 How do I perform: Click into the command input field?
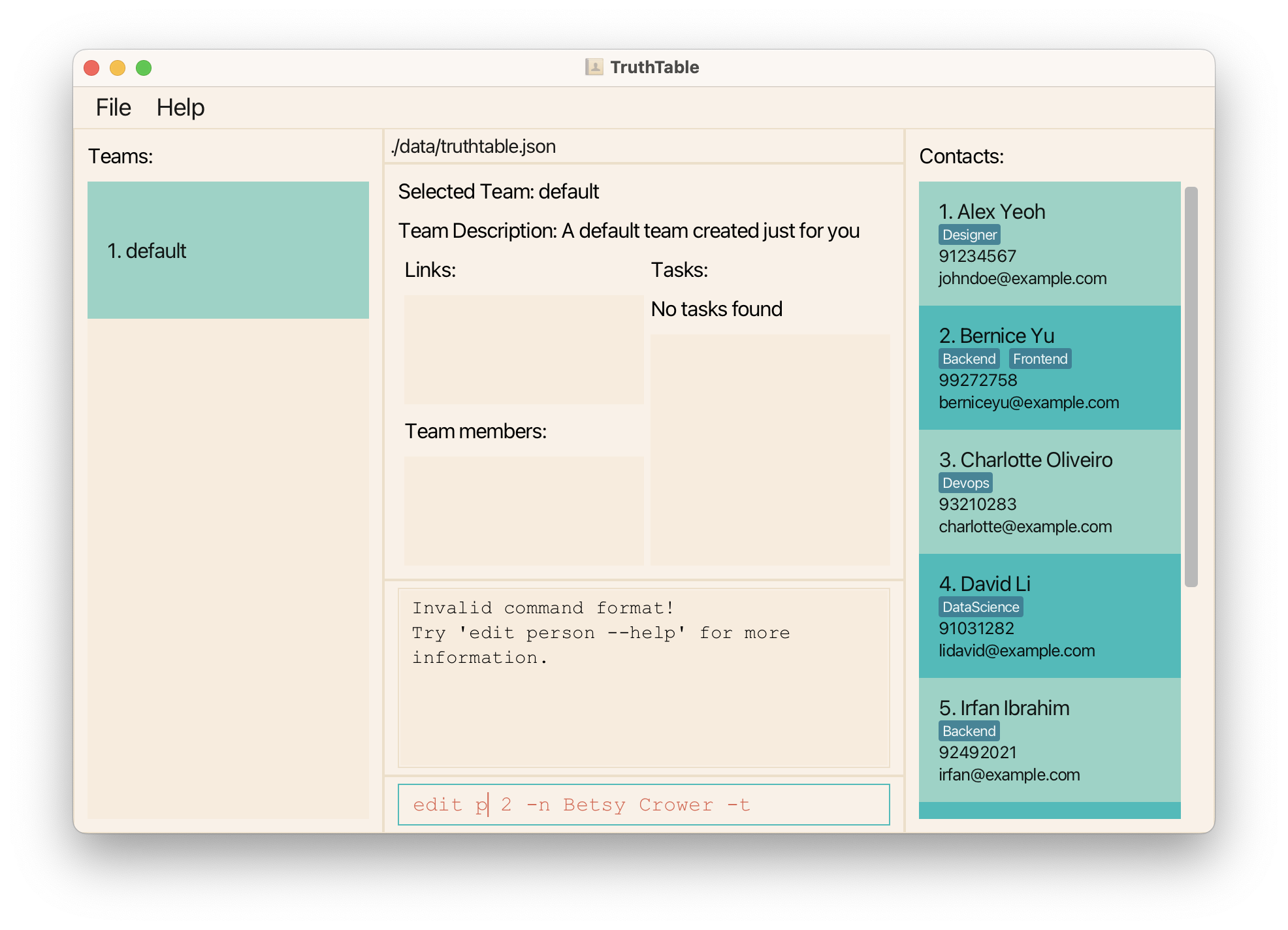pos(643,805)
